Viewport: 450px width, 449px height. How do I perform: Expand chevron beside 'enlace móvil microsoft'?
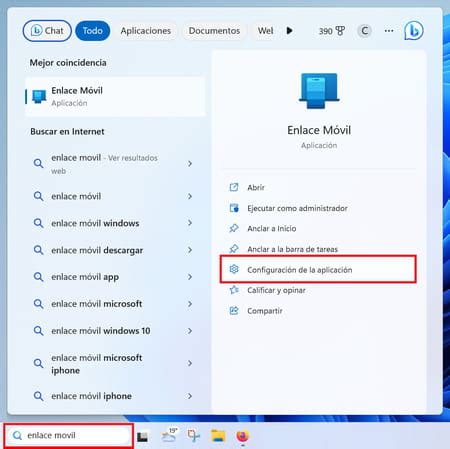coord(190,304)
